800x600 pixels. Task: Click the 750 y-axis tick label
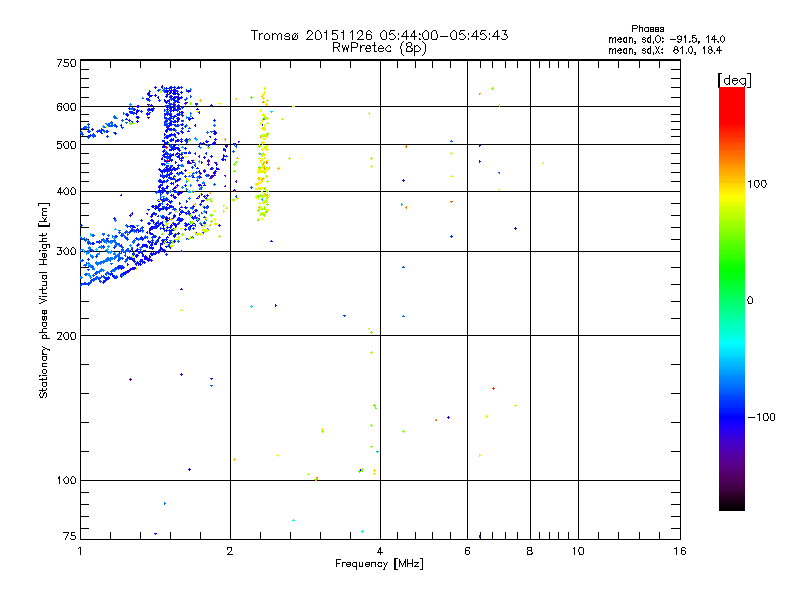coord(66,63)
